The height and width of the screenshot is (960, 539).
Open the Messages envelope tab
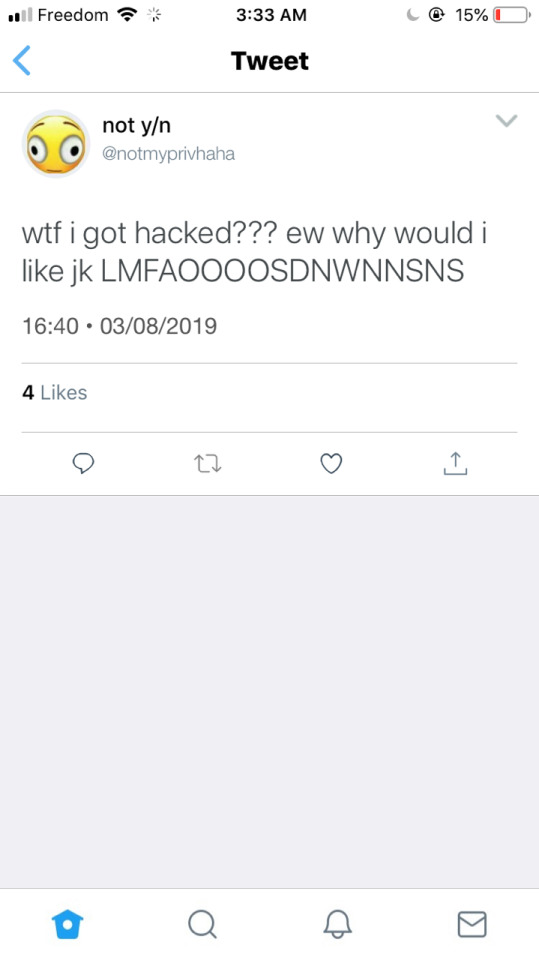point(472,924)
